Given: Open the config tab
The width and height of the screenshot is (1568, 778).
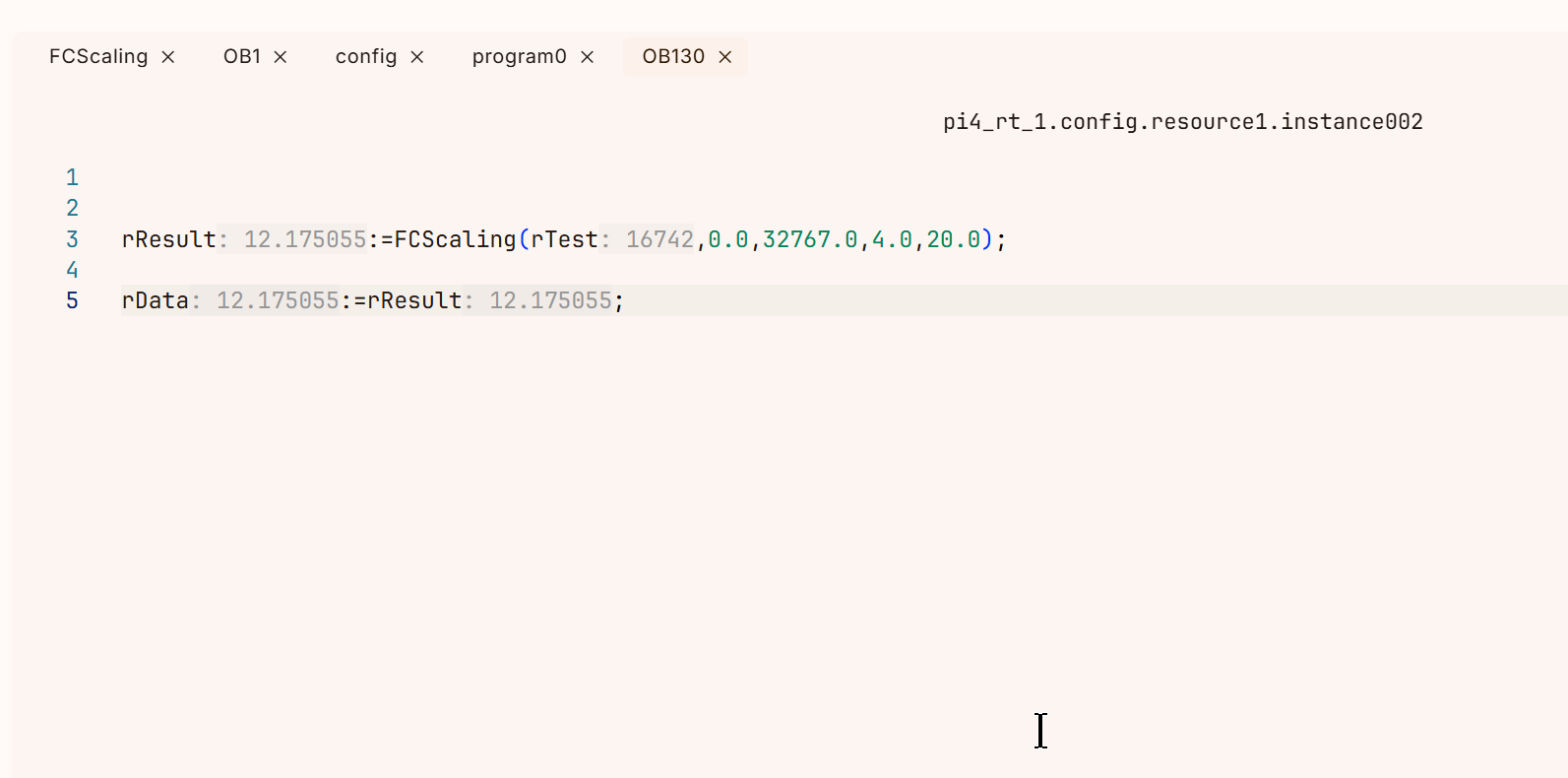Looking at the screenshot, I should (366, 57).
